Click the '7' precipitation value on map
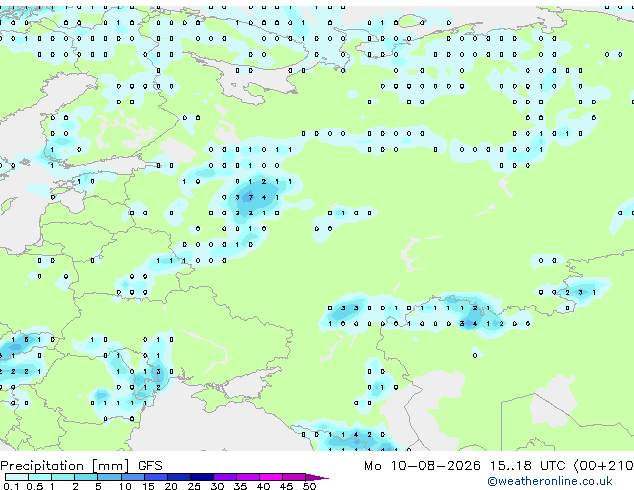The image size is (634, 490). 251,197
